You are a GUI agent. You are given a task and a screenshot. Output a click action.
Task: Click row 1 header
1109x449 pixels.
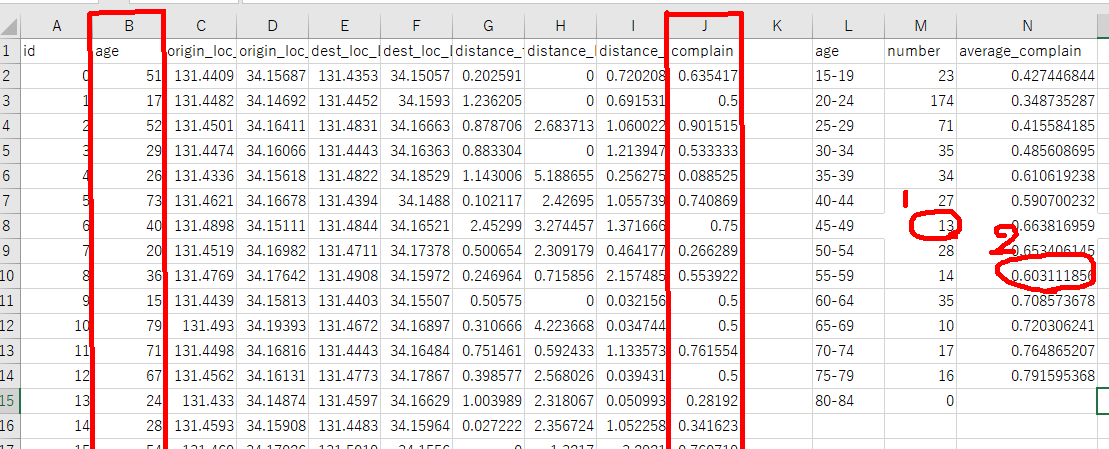pos(8,51)
